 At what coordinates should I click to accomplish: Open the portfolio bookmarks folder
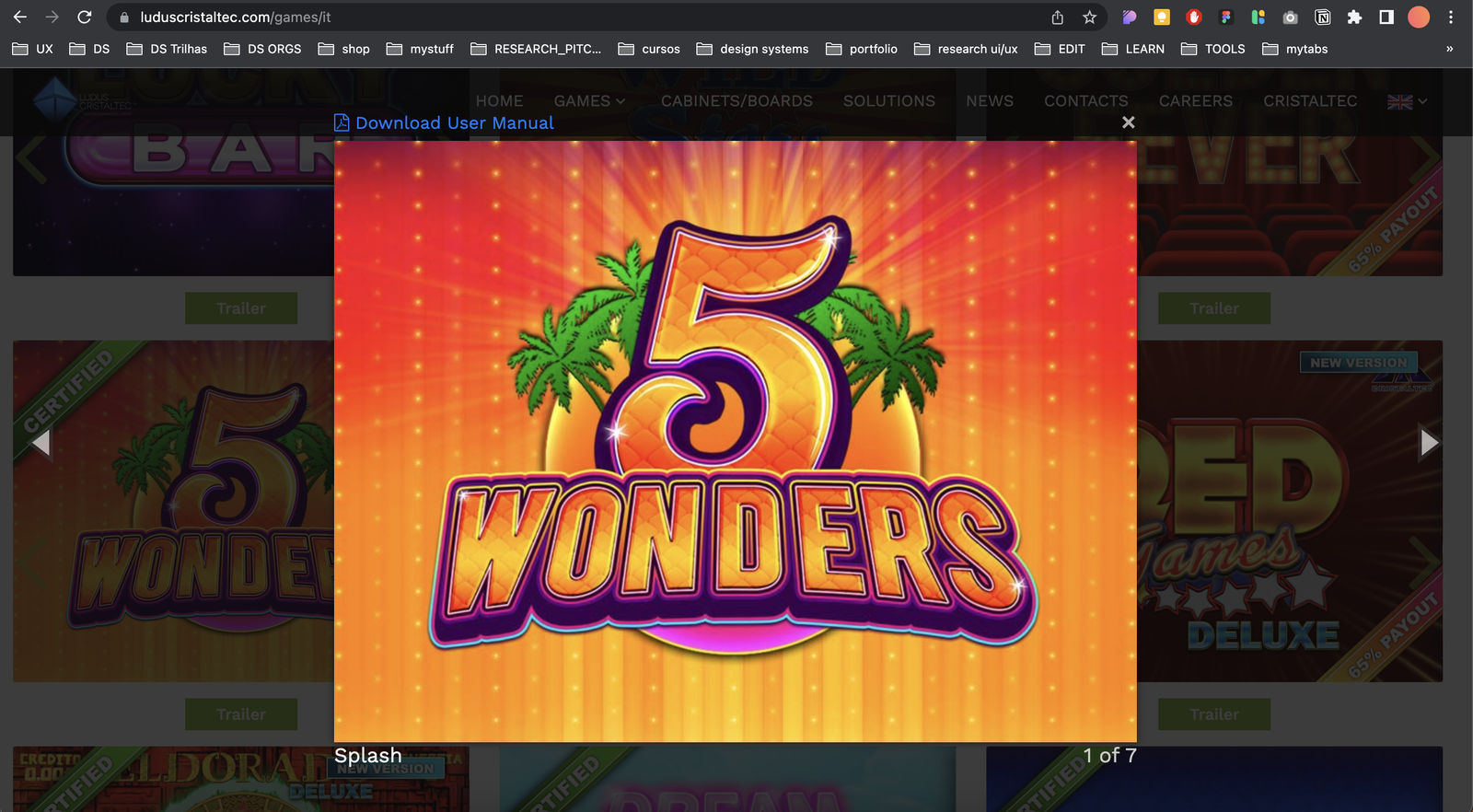pyautogui.click(x=861, y=49)
